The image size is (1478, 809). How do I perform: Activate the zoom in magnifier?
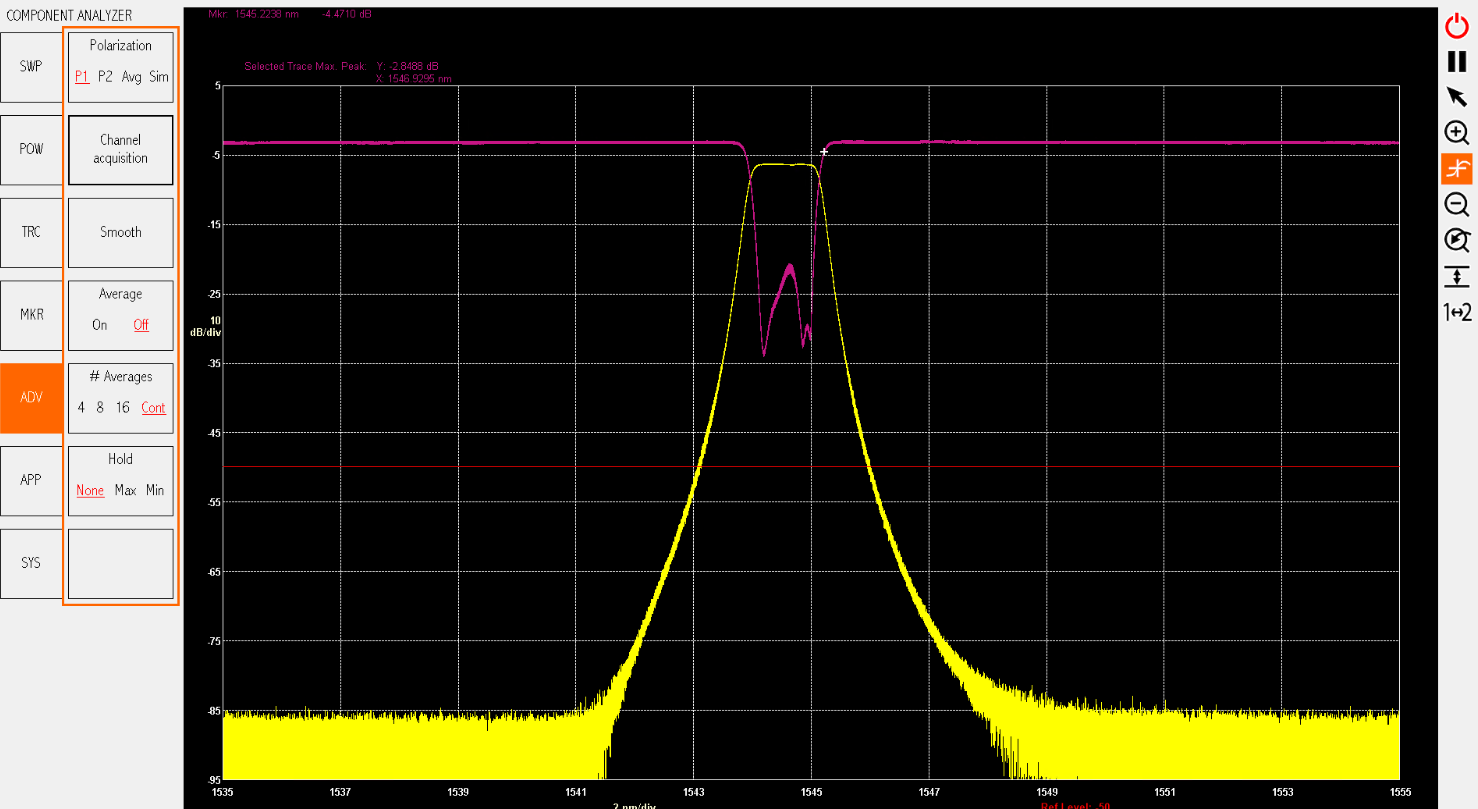click(x=1457, y=133)
